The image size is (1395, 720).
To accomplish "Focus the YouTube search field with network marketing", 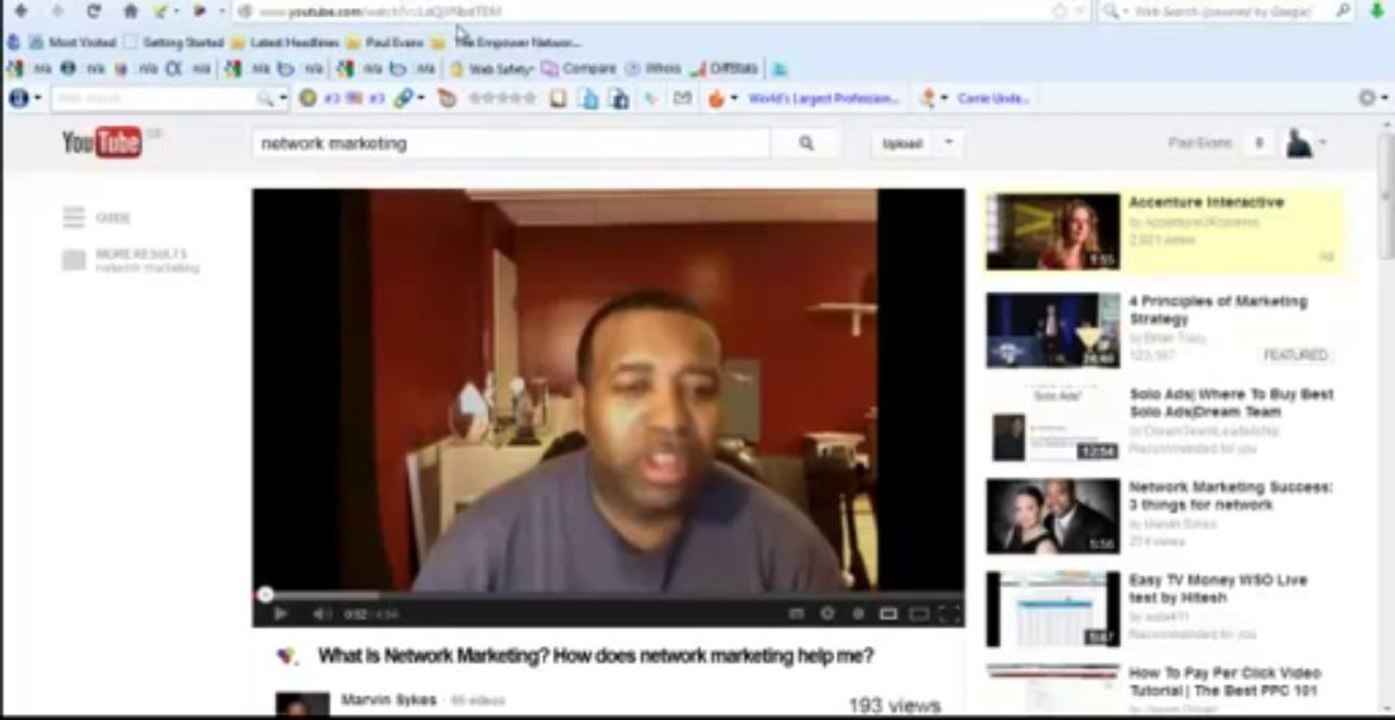I will coord(511,143).
